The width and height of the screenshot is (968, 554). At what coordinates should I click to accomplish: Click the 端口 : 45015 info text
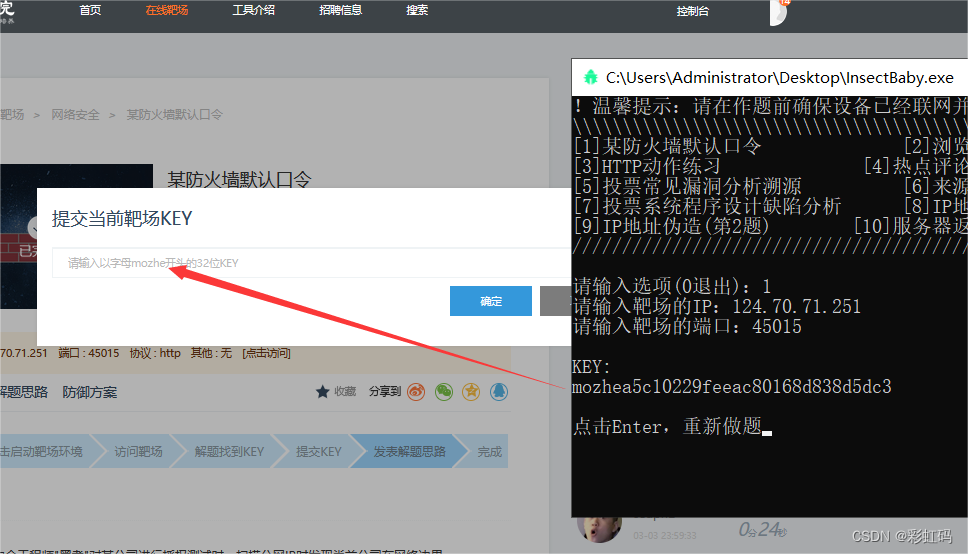[89, 353]
